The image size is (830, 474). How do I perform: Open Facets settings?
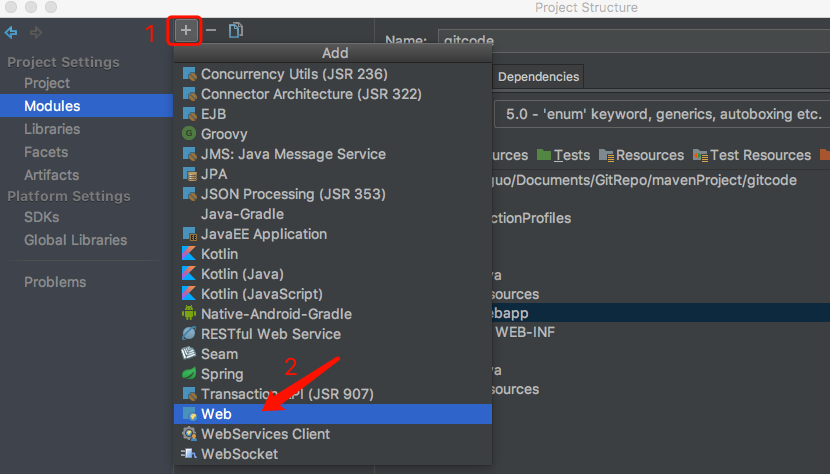pyautogui.click(x=46, y=152)
